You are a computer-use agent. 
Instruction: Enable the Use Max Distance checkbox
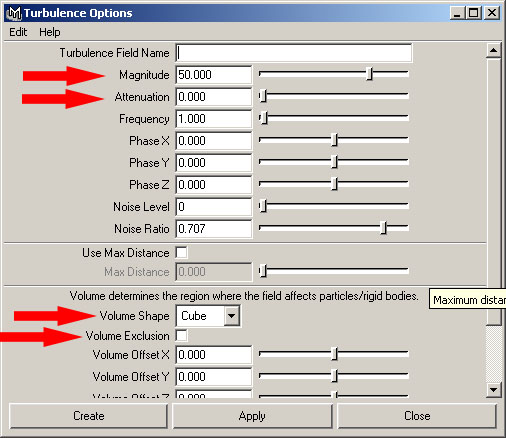point(181,252)
